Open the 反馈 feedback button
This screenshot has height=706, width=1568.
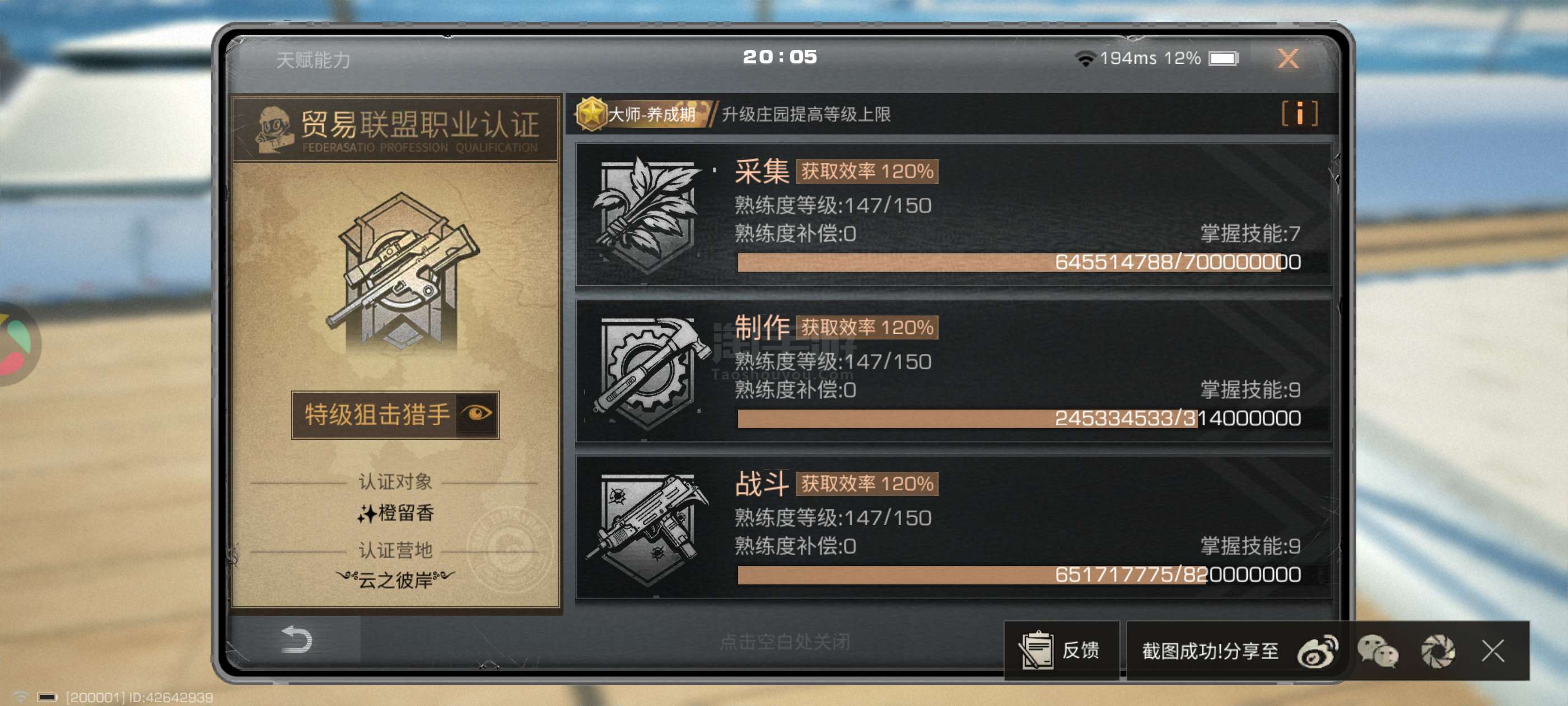[1061, 651]
